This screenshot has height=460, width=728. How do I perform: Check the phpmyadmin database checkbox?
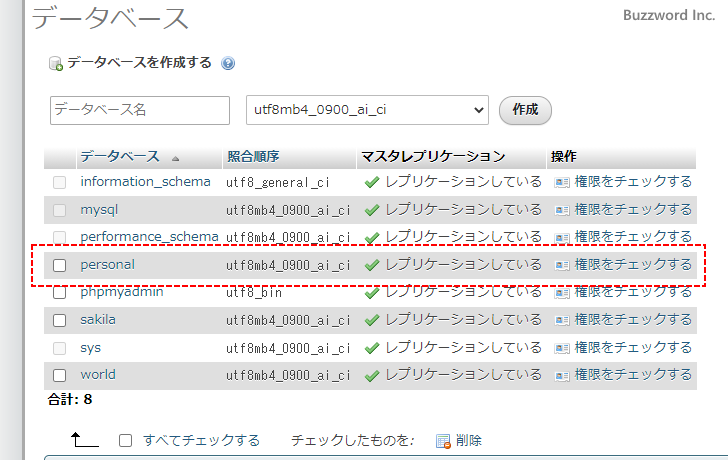(59, 293)
